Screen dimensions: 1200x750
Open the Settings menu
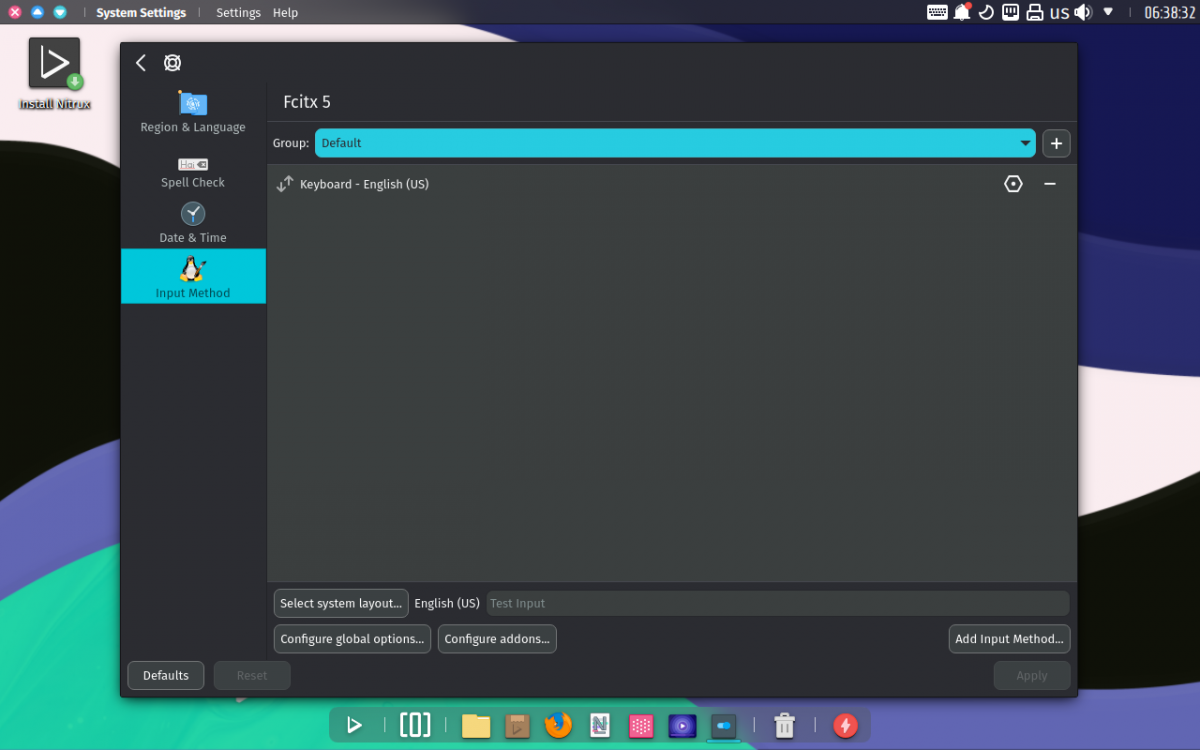[238, 12]
